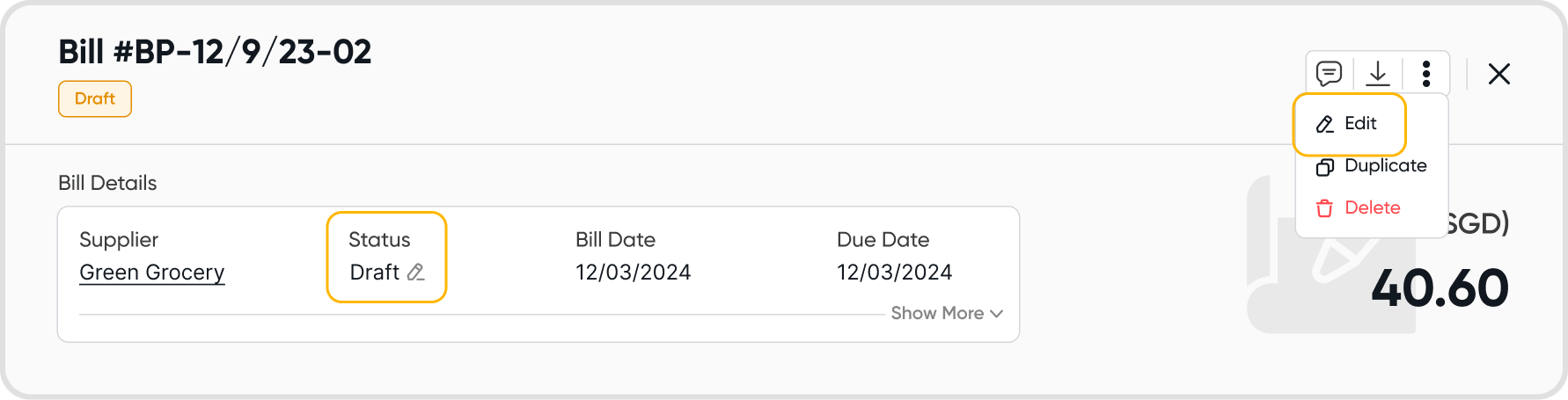This screenshot has height=400, width=1568.
Task: Click the Due Date column label
Action: pyautogui.click(x=883, y=240)
